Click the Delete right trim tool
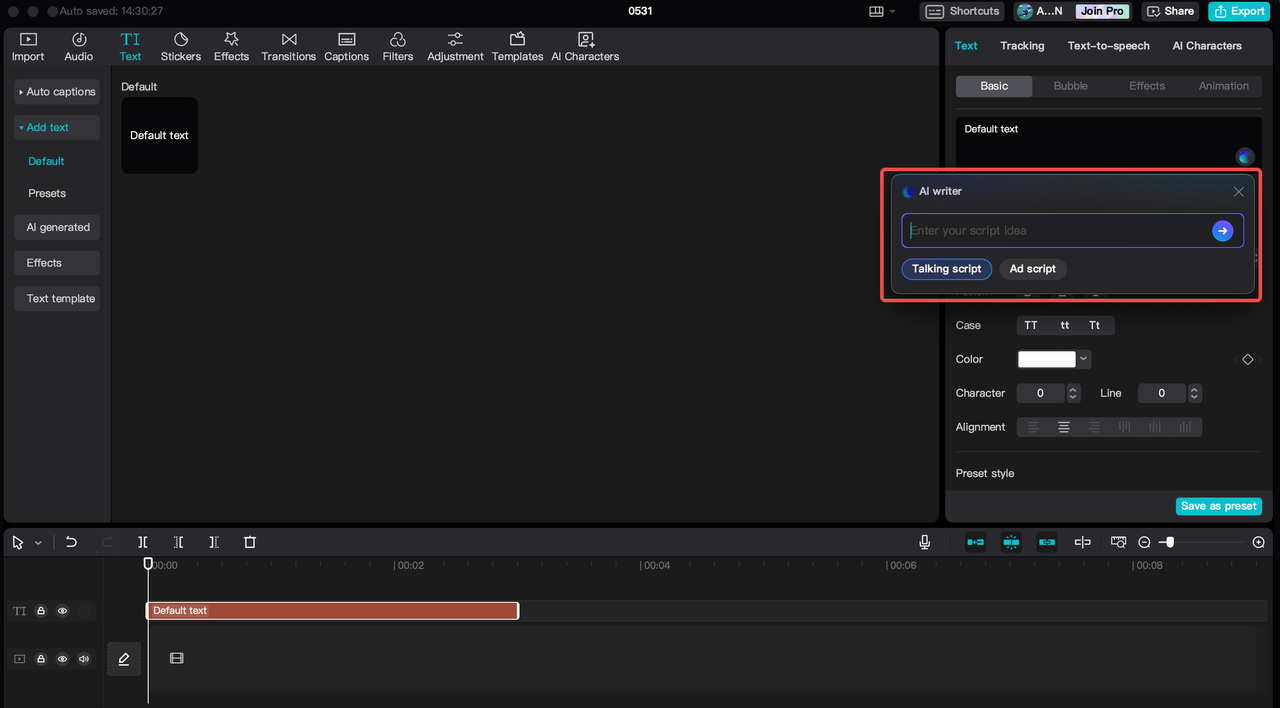Screen dimensions: 1280x708 [x=214, y=542]
